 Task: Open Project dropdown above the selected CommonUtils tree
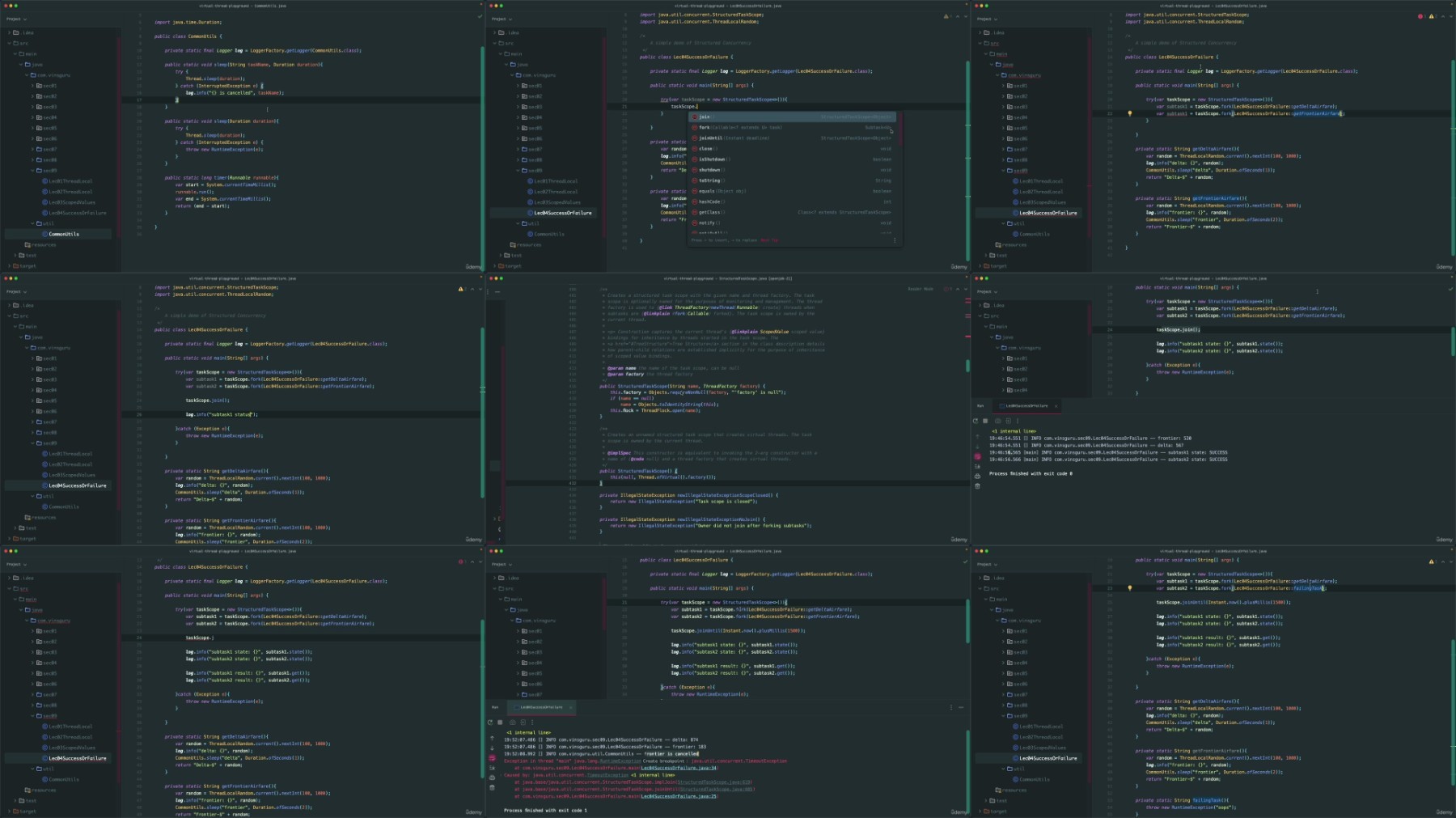coord(16,19)
